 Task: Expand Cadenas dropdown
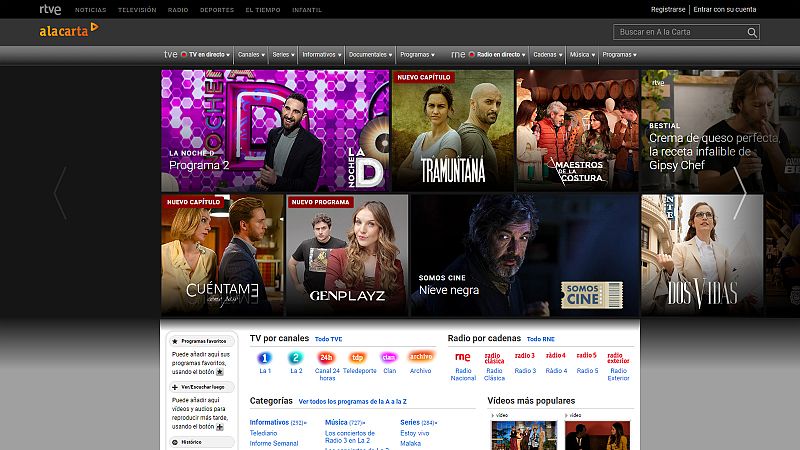point(547,55)
